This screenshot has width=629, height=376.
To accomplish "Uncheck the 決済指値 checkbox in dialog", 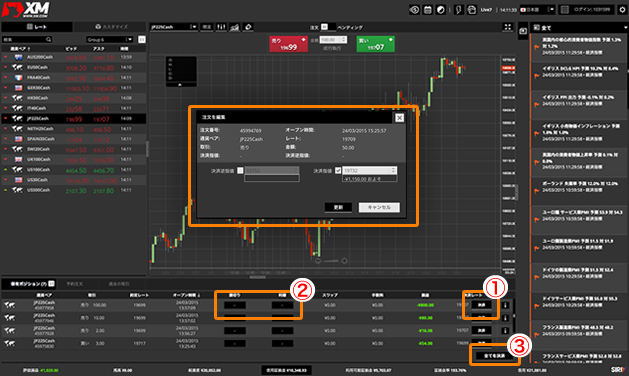I will pyautogui.click(x=338, y=171).
